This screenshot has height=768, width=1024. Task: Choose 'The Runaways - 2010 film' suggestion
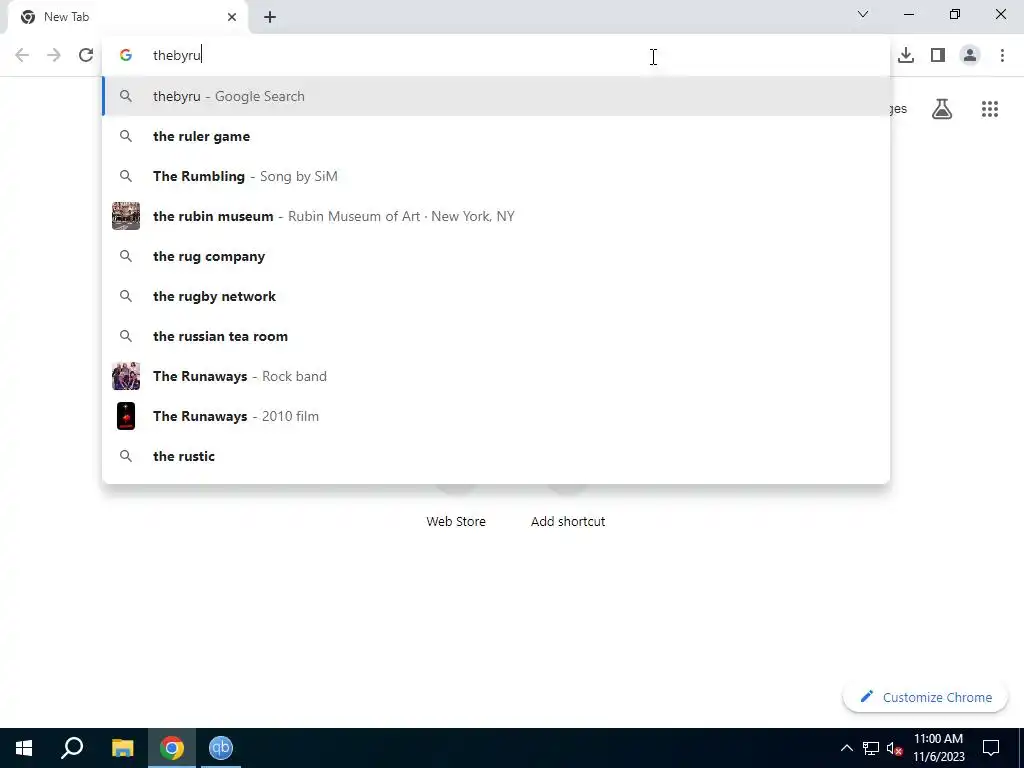tap(496, 416)
